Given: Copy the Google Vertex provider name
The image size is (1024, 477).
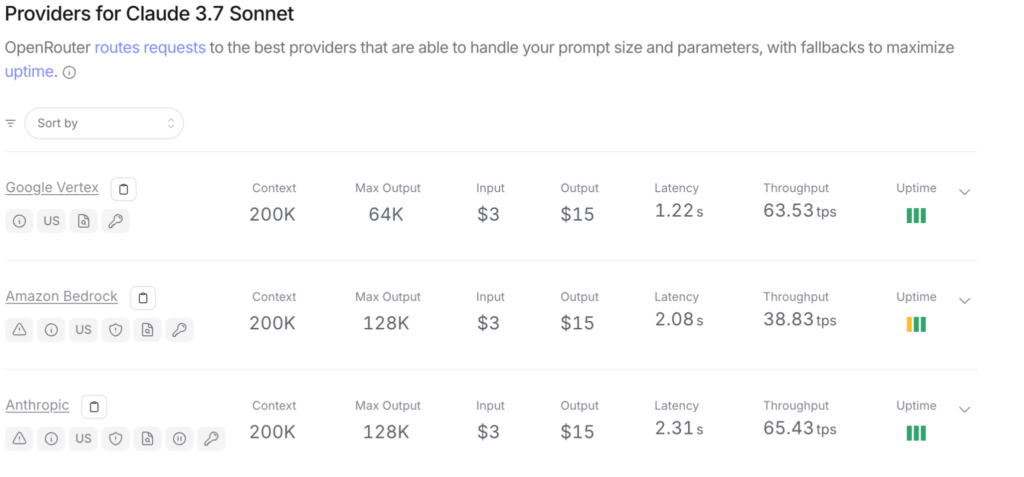Looking at the screenshot, I should click(123, 189).
